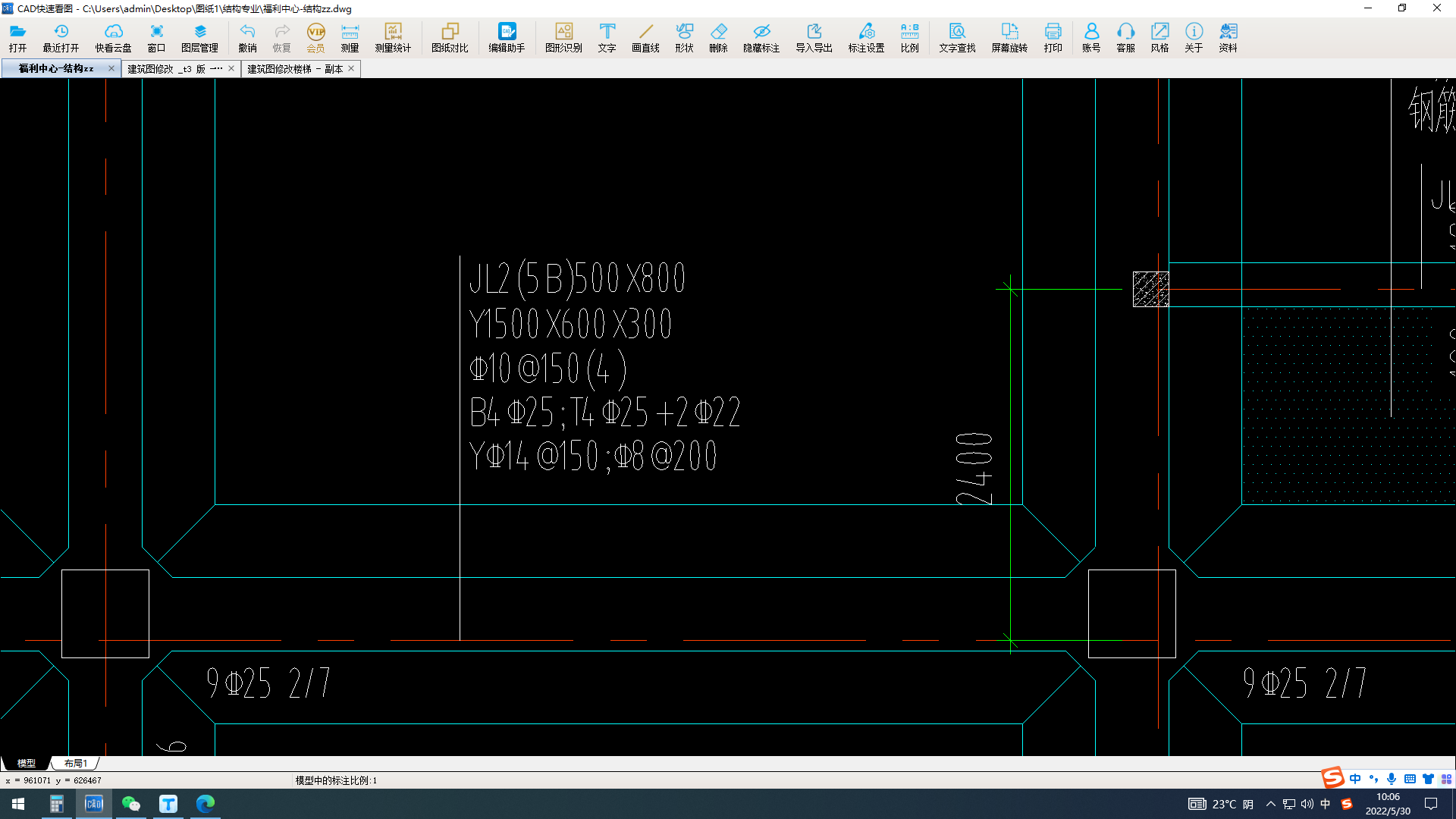Open 图层管理 layer manager
Image resolution: width=1456 pixels, height=819 pixels.
point(199,38)
